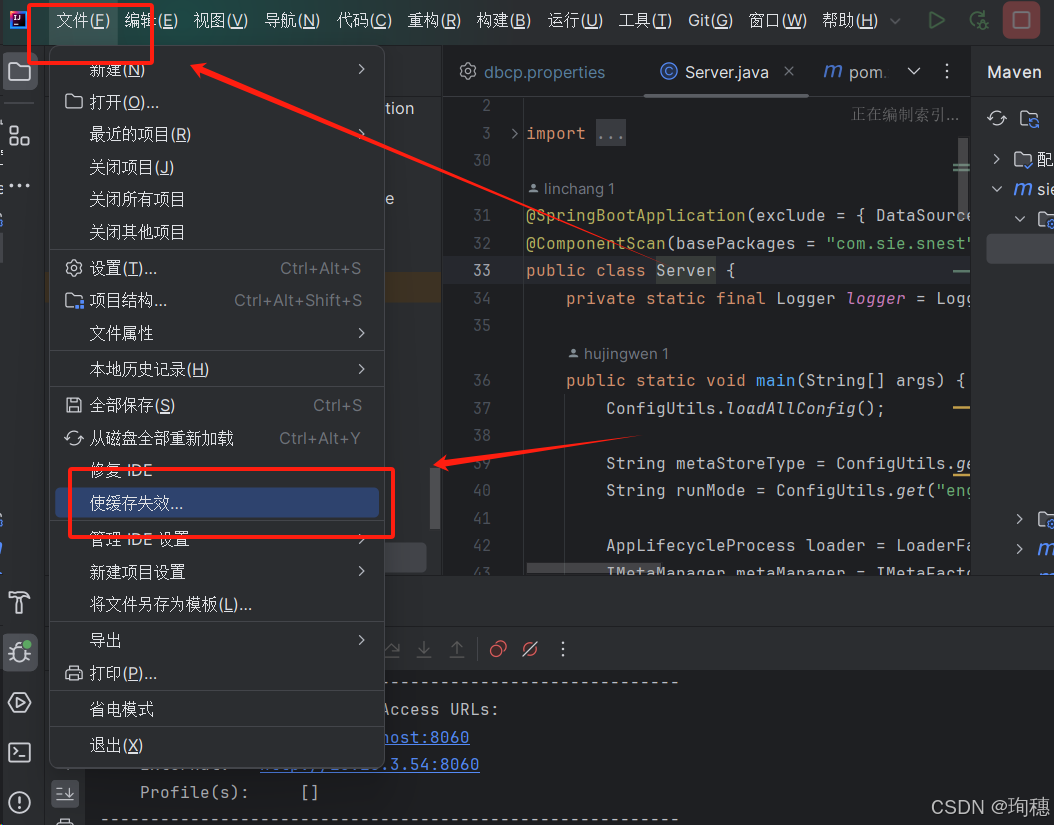Open the 重构(R) menu
Image resolution: width=1054 pixels, height=825 pixels.
[434, 20]
